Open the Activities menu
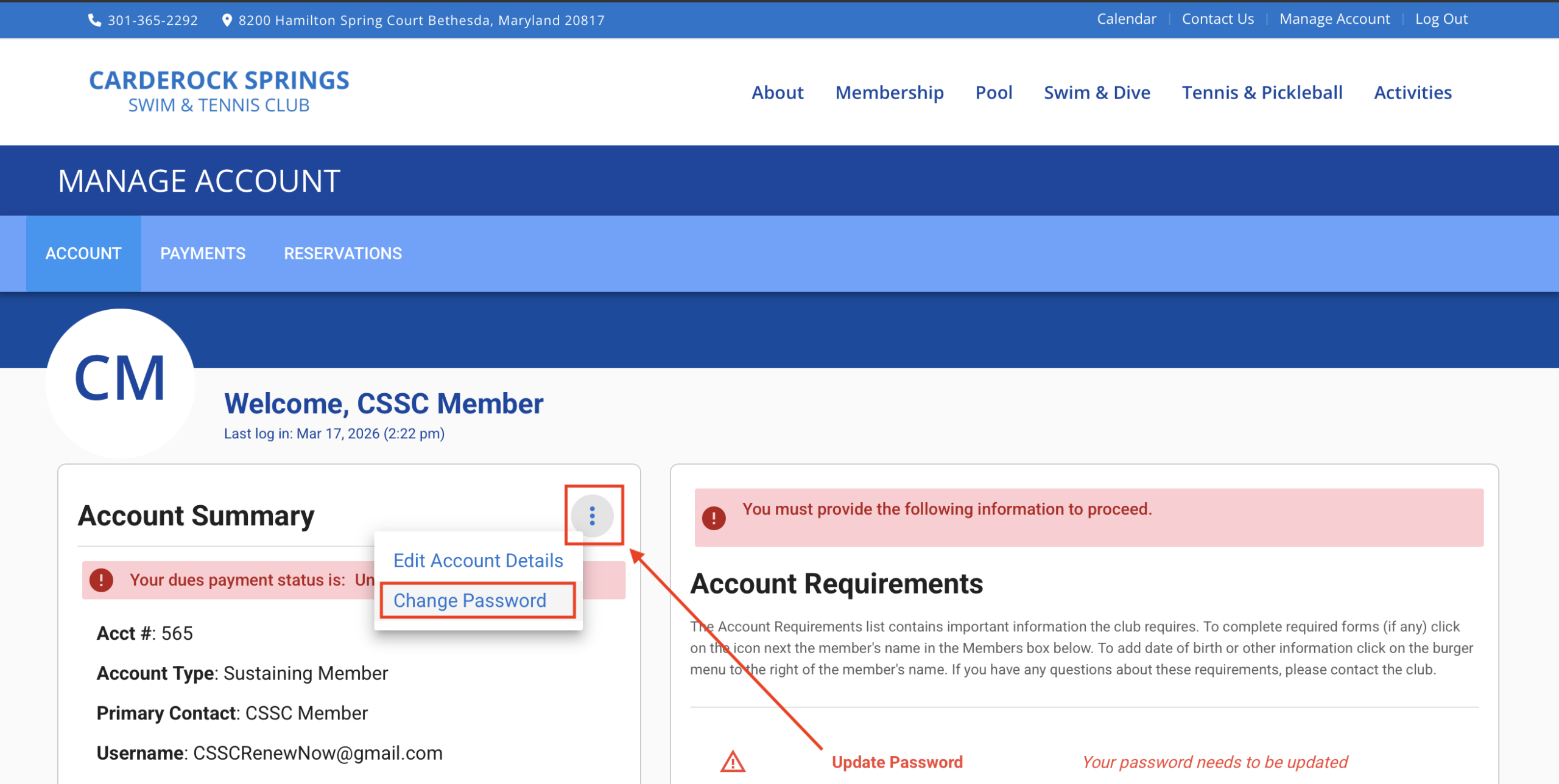 point(1413,93)
